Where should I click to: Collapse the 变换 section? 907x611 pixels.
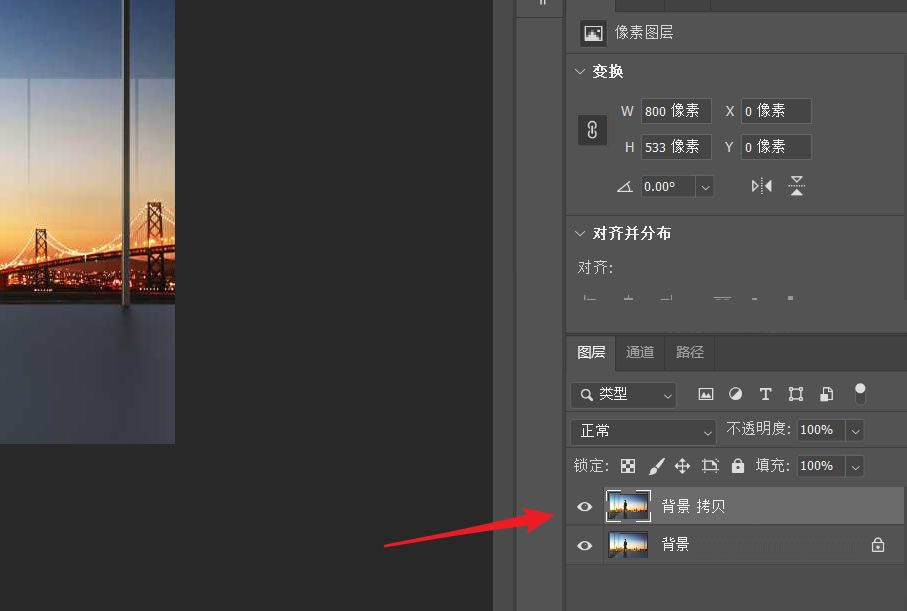580,72
